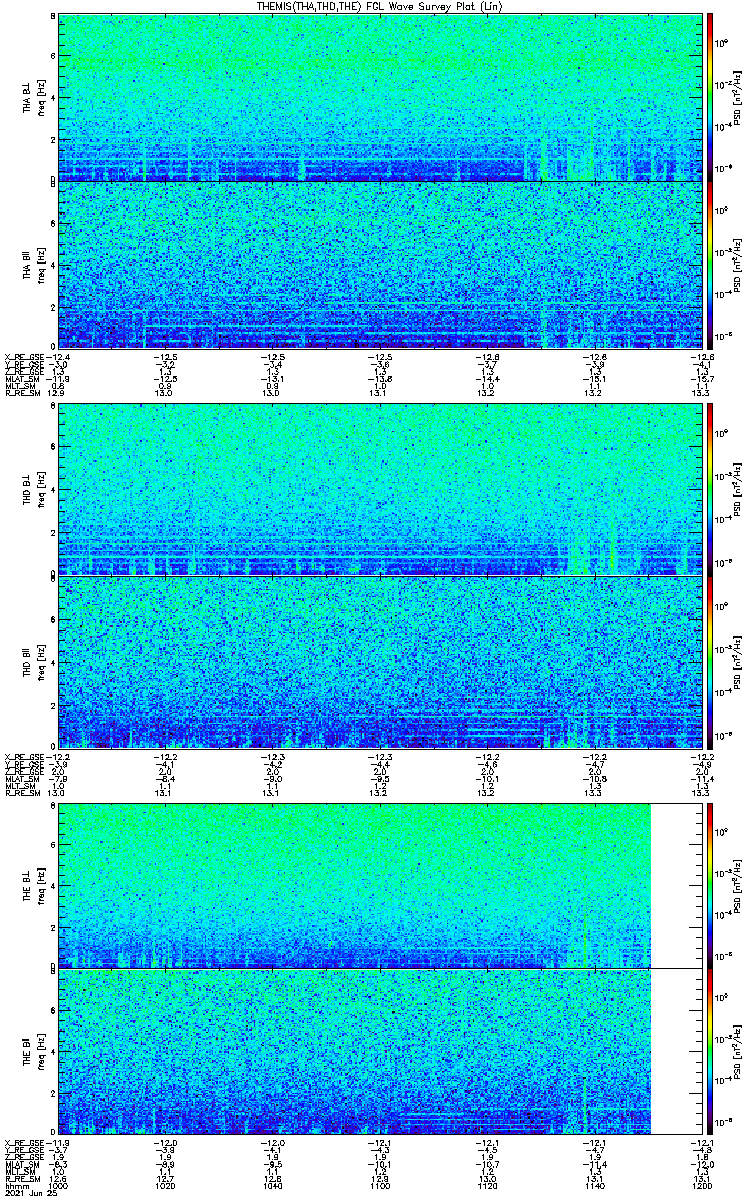Viewport: 750px width, 1200px height.
Task: Click the 1200 time tick label
Action: pos(701,1186)
